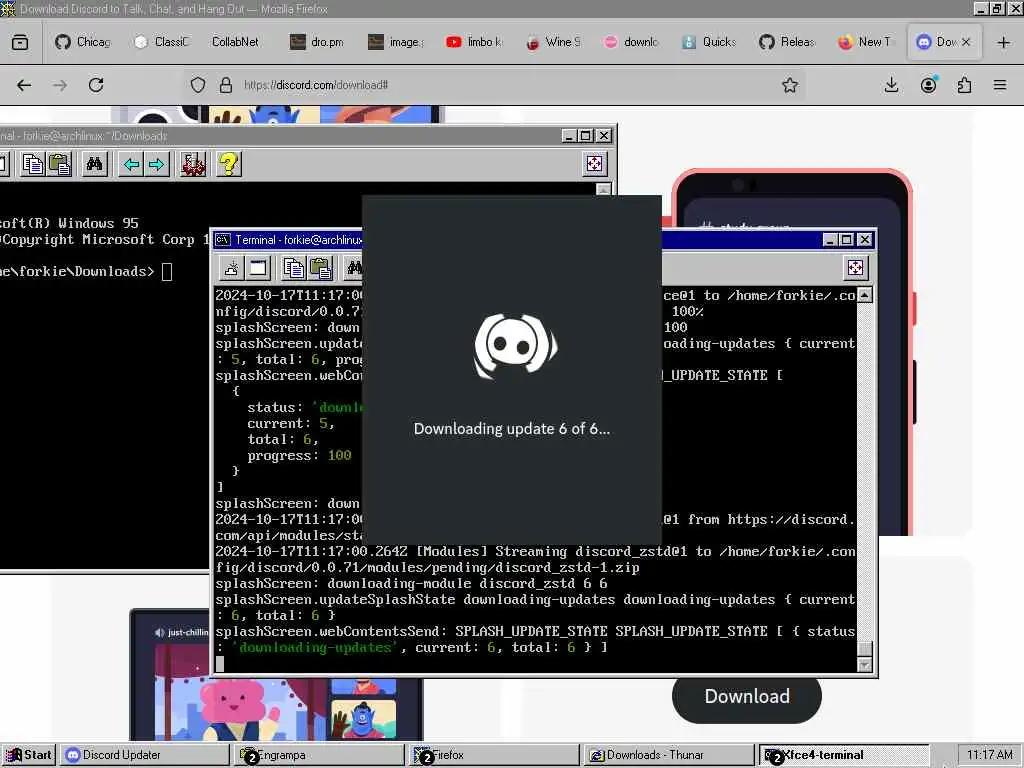1024x768 pixels.
Task: Open the Firefox tab list button
Action: click(20, 42)
